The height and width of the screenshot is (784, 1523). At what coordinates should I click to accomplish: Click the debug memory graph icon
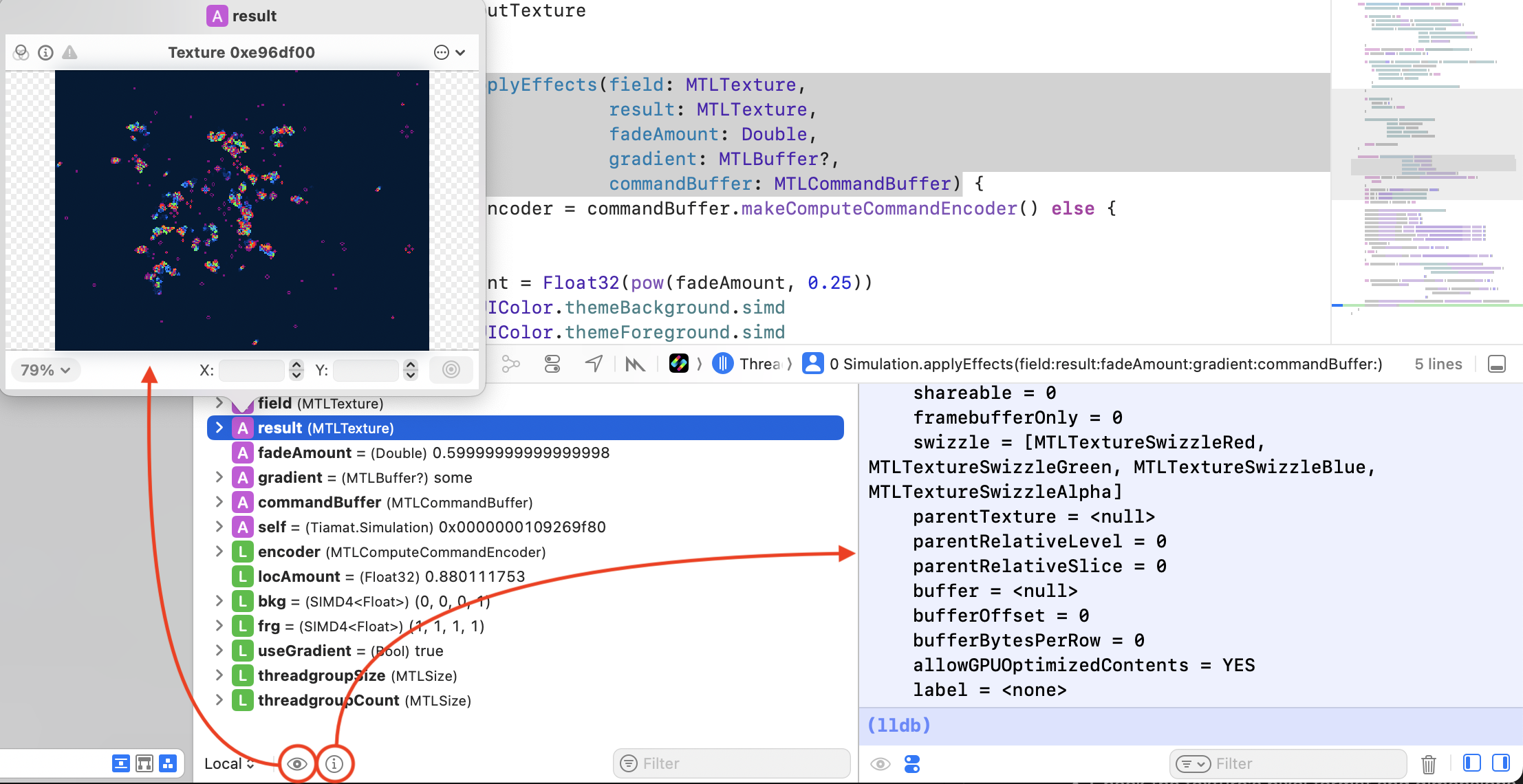pyautogui.click(x=510, y=364)
